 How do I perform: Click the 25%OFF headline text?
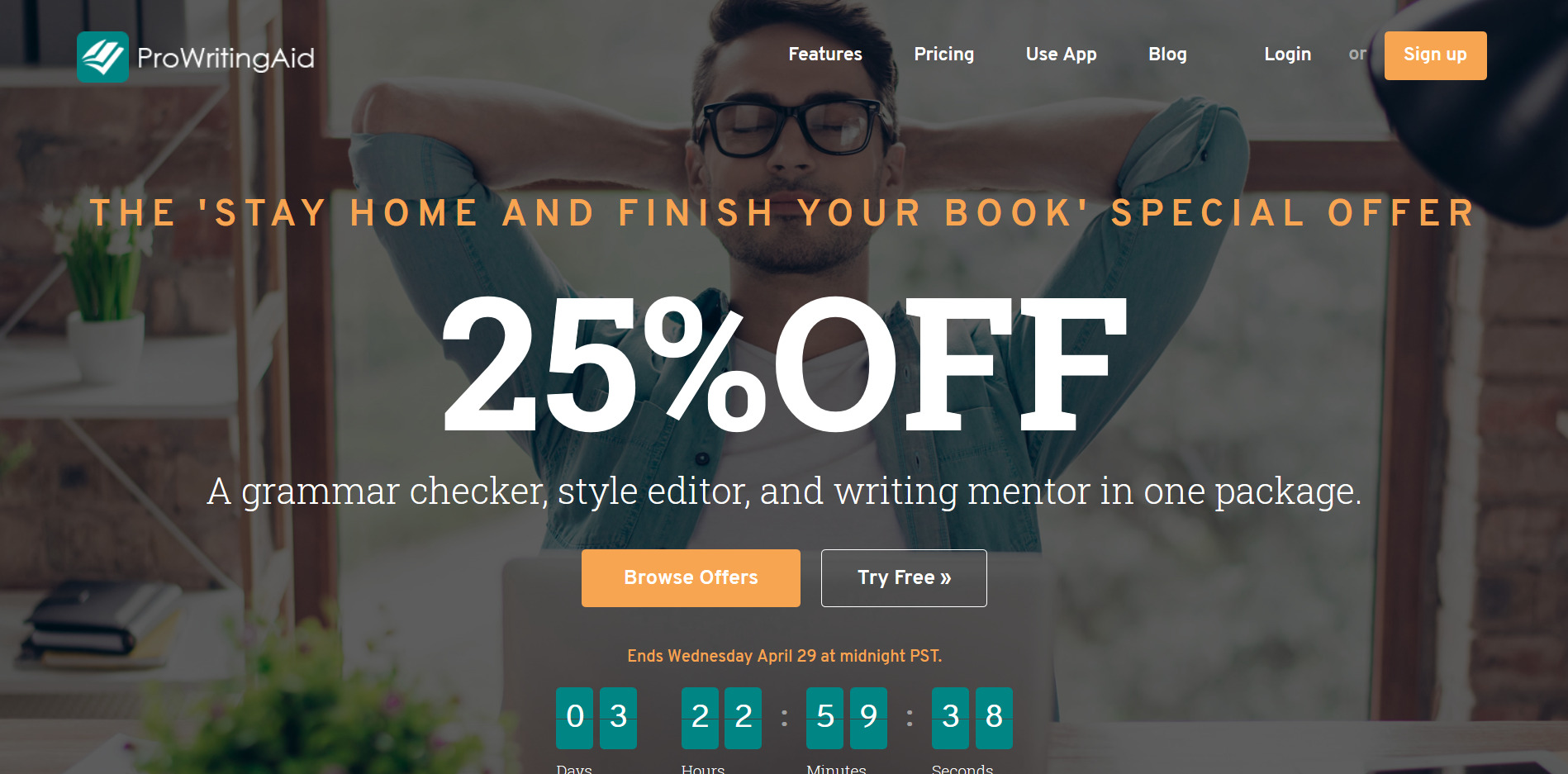[x=784, y=363]
